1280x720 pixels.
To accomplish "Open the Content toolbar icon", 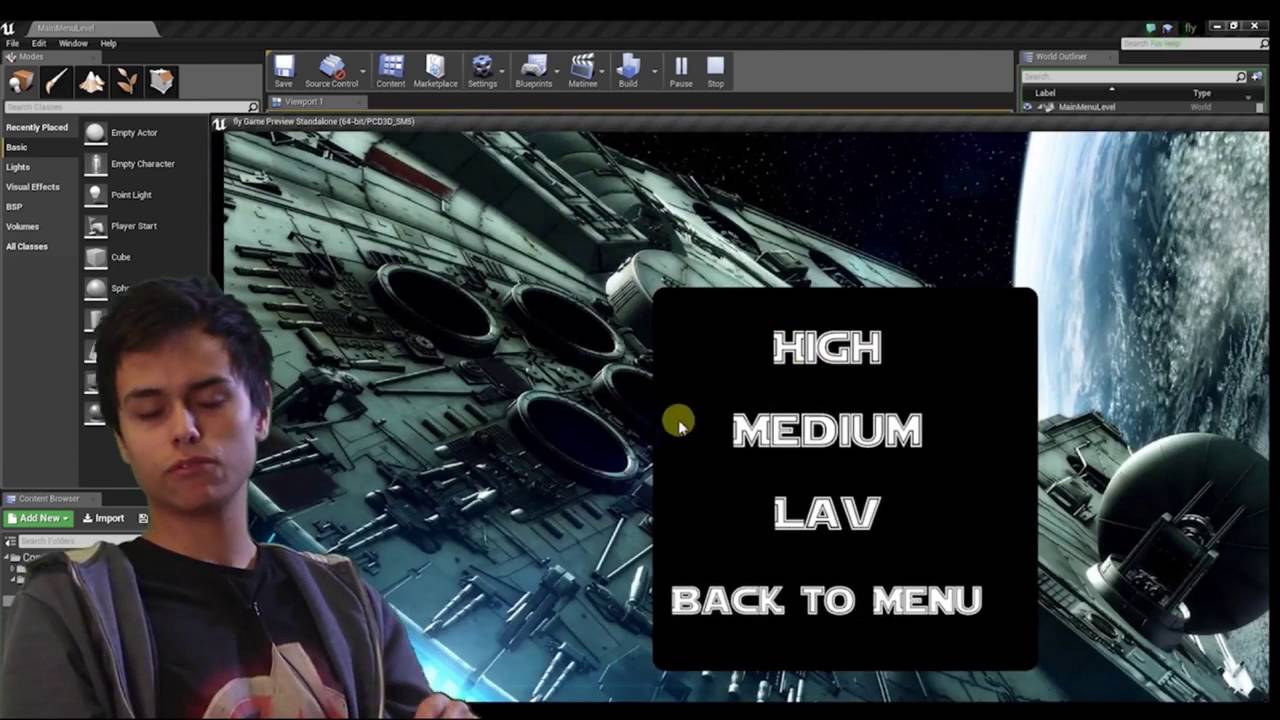I will 391,67.
